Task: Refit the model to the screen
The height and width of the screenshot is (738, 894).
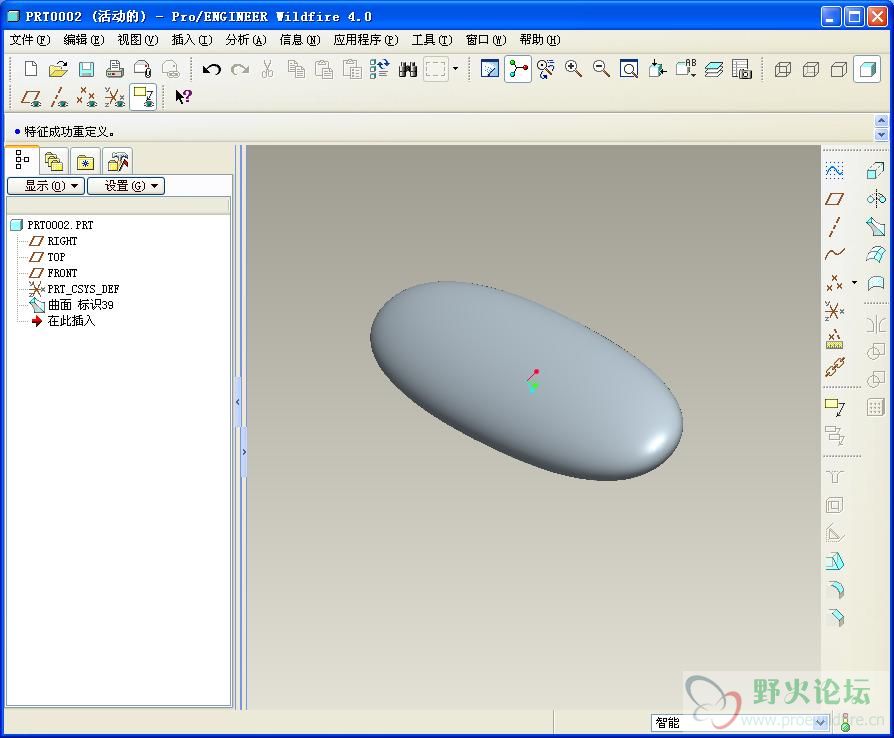Action: (629, 69)
